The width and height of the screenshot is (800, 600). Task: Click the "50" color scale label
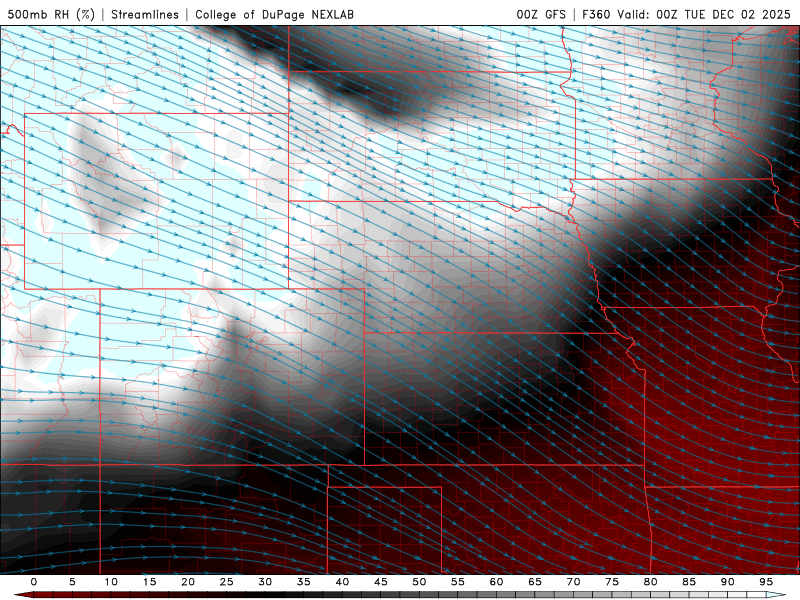tap(419, 582)
